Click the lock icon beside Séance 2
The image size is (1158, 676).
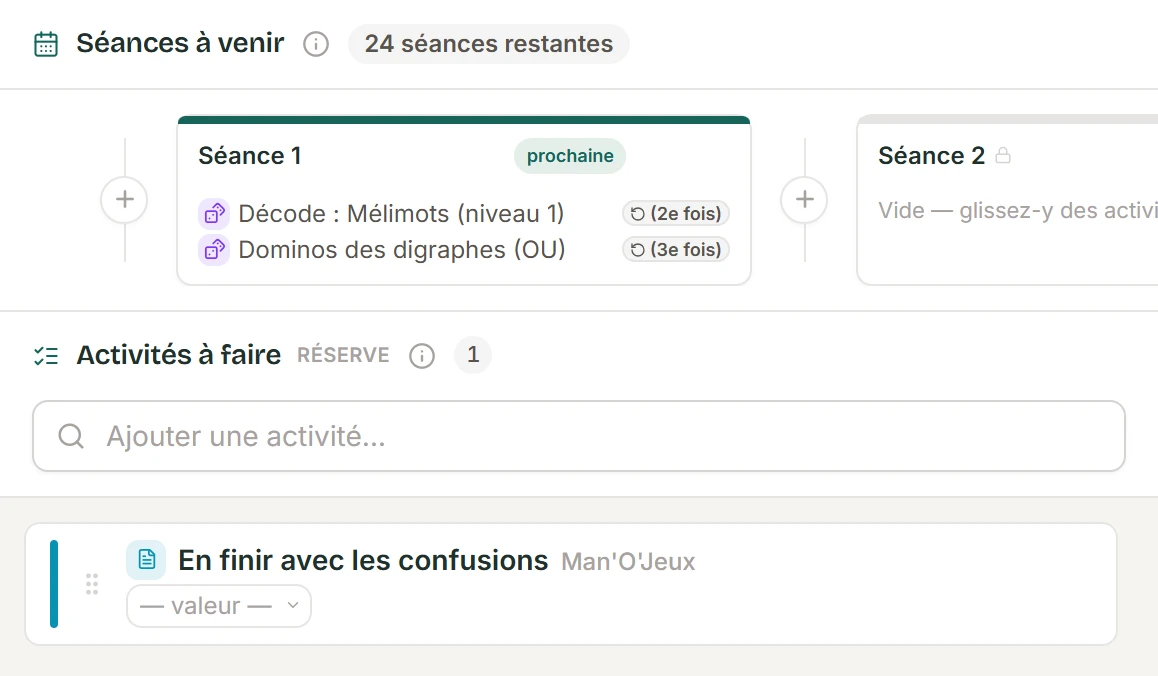[1003, 155]
